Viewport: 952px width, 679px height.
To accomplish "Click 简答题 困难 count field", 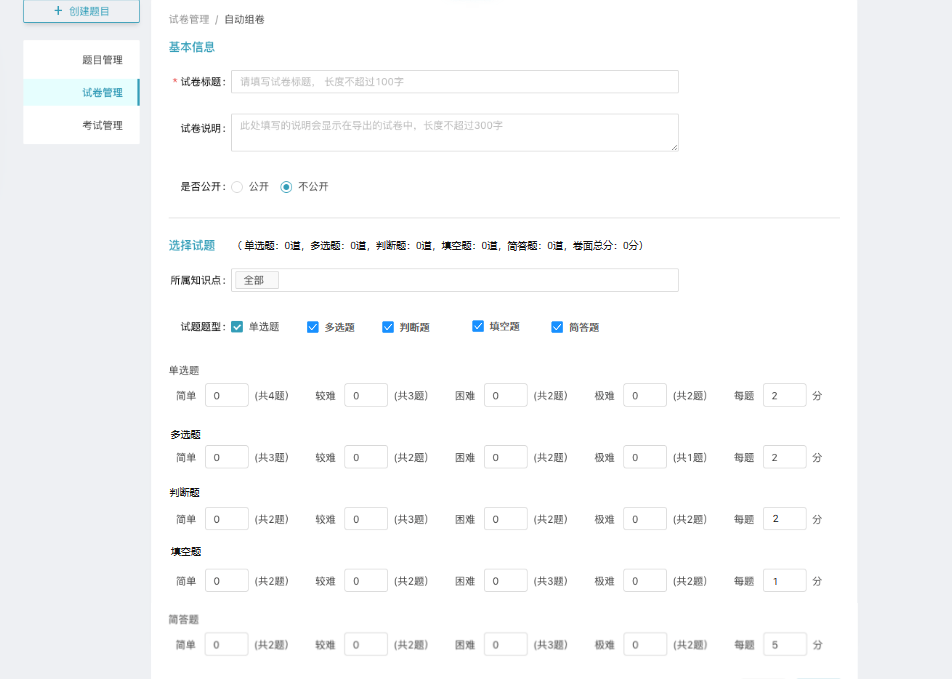I will [506, 644].
